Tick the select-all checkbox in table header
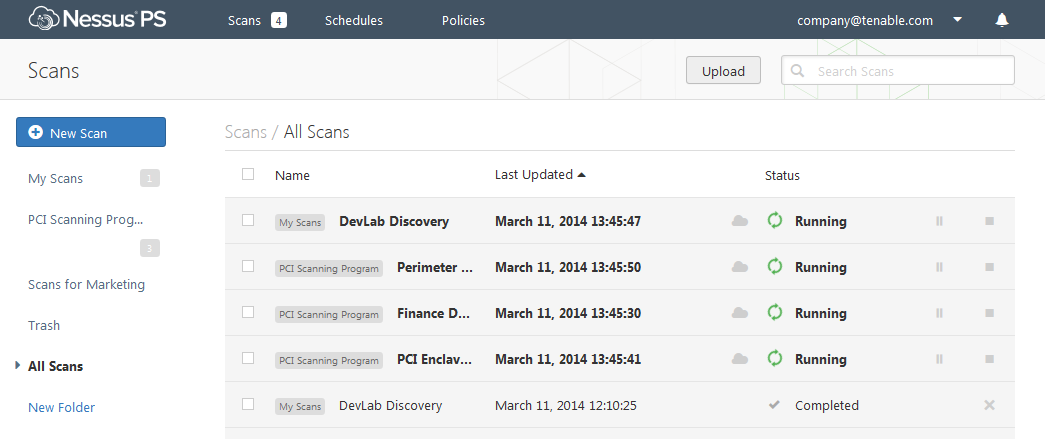Image resolution: width=1045 pixels, height=439 pixels. 248,175
